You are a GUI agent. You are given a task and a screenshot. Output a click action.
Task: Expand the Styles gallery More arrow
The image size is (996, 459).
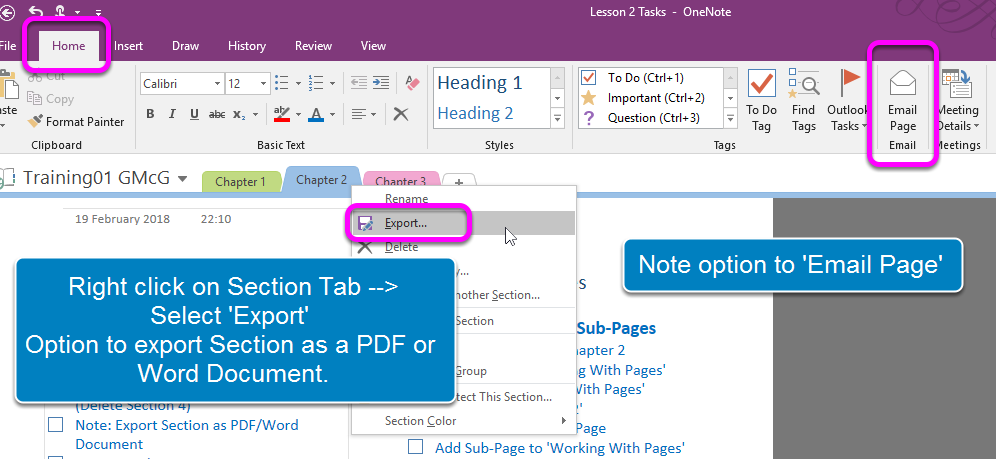pos(558,118)
